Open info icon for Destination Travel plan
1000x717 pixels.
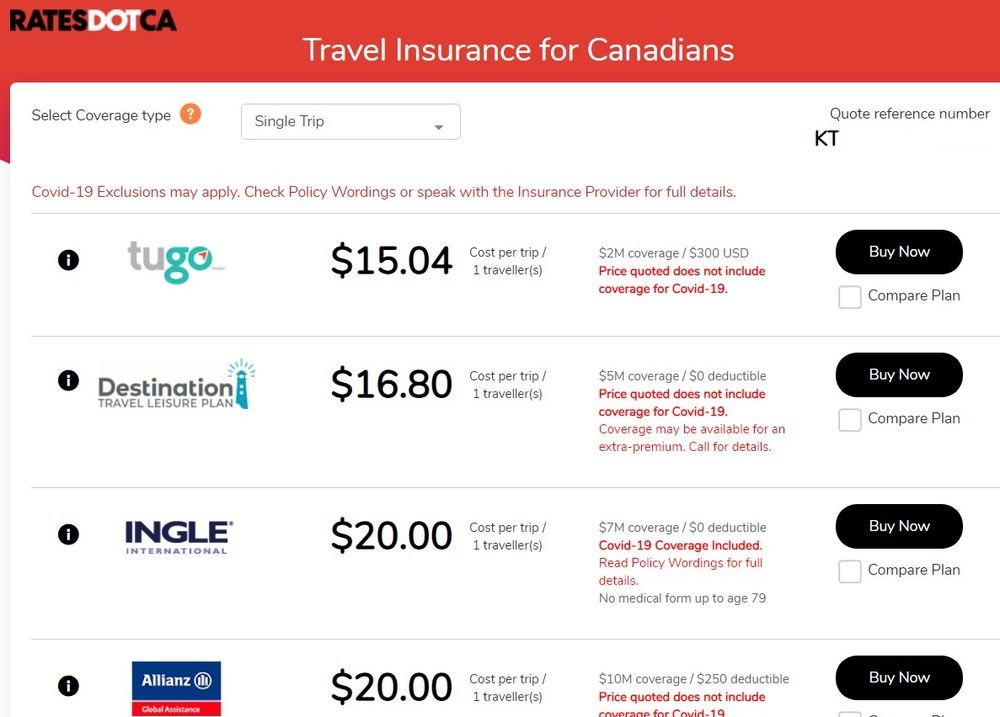pos(68,380)
